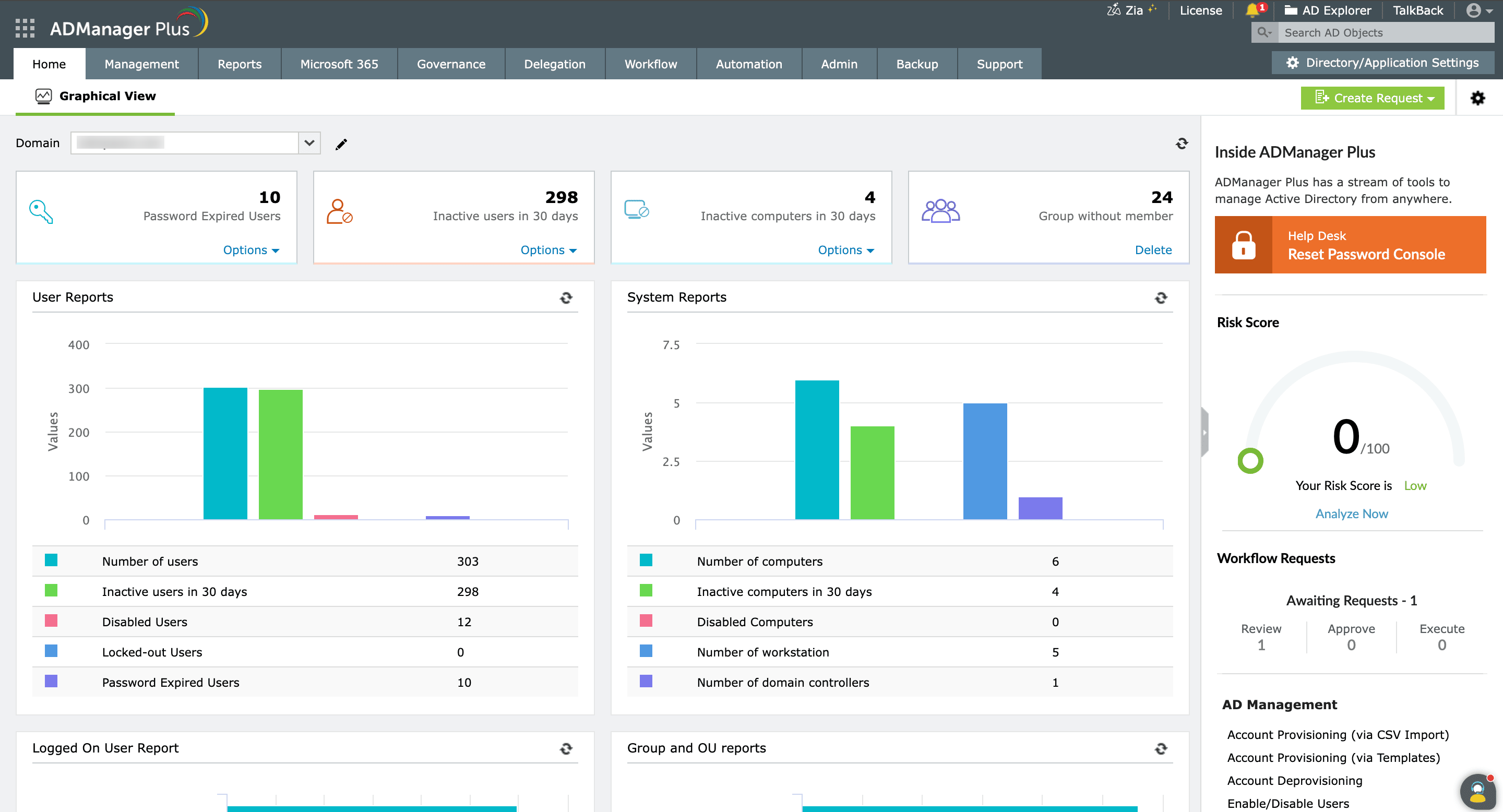Open the Delegation tab
The image size is (1503, 812).
555,64
